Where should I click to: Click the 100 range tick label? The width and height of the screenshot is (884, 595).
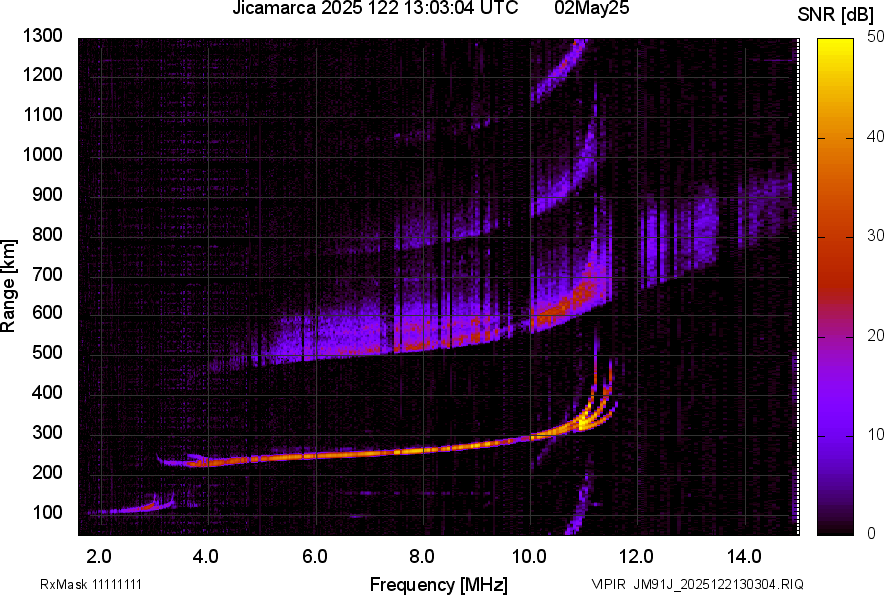click(x=47, y=512)
